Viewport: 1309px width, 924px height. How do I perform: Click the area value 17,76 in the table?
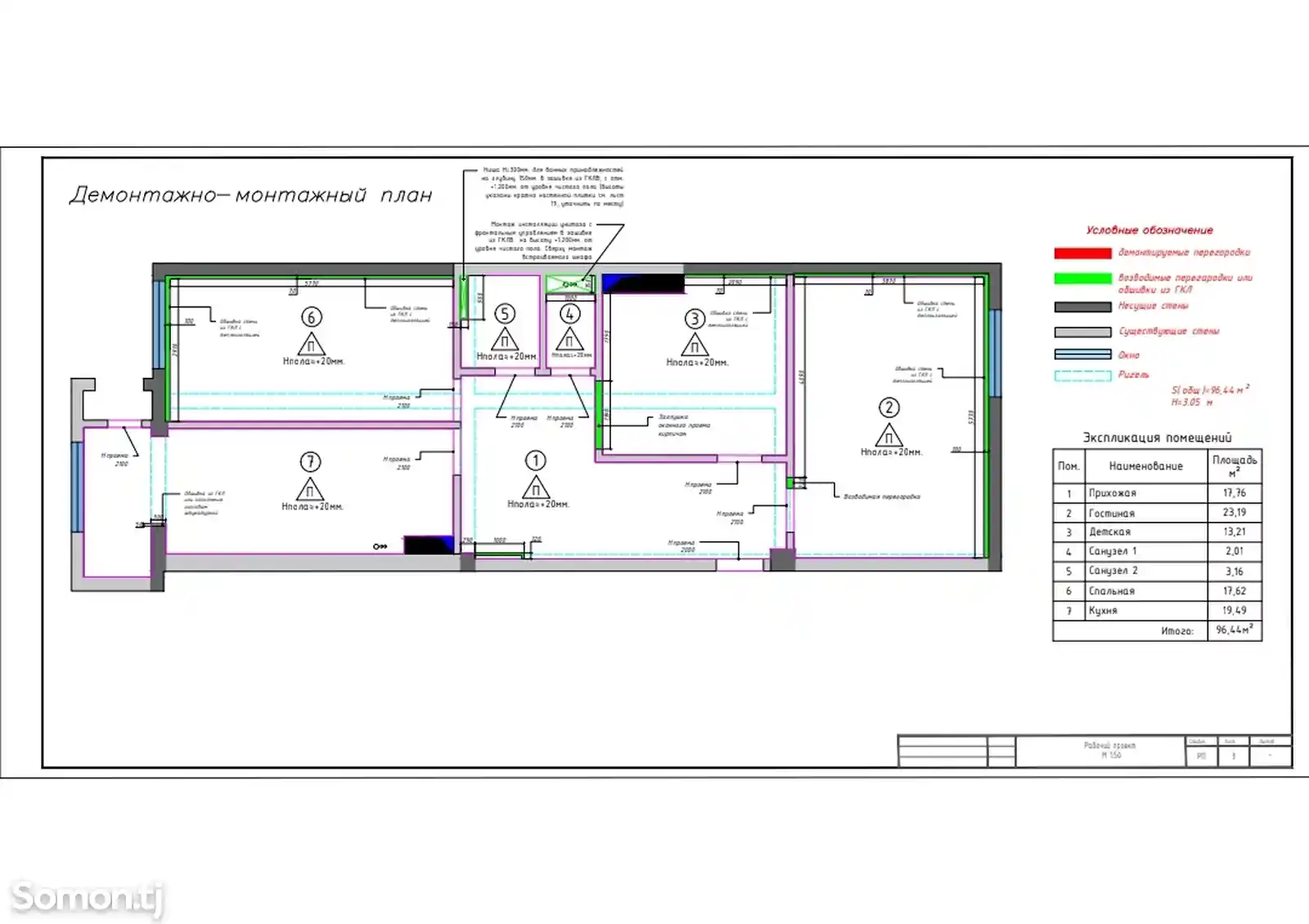tap(1235, 493)
